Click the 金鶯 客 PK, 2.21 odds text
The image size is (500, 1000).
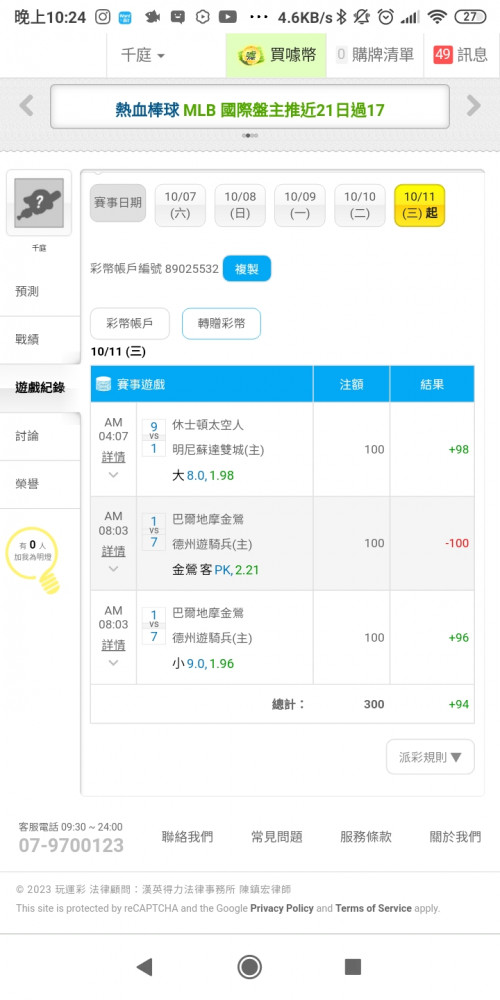tap(216, 570)
